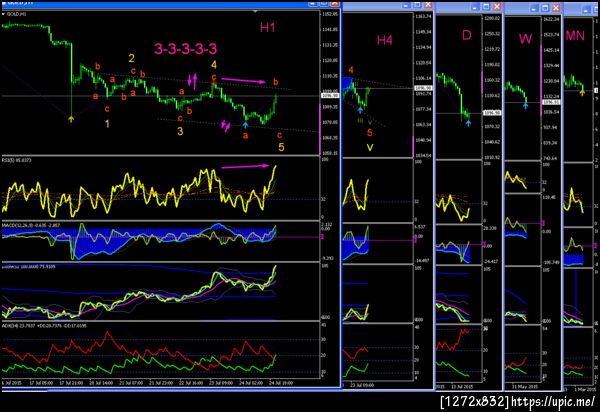Click the '23 Jul 09:00' date in H4 window
Viewport: 600px width, 412px height.
tap(362, 385)
